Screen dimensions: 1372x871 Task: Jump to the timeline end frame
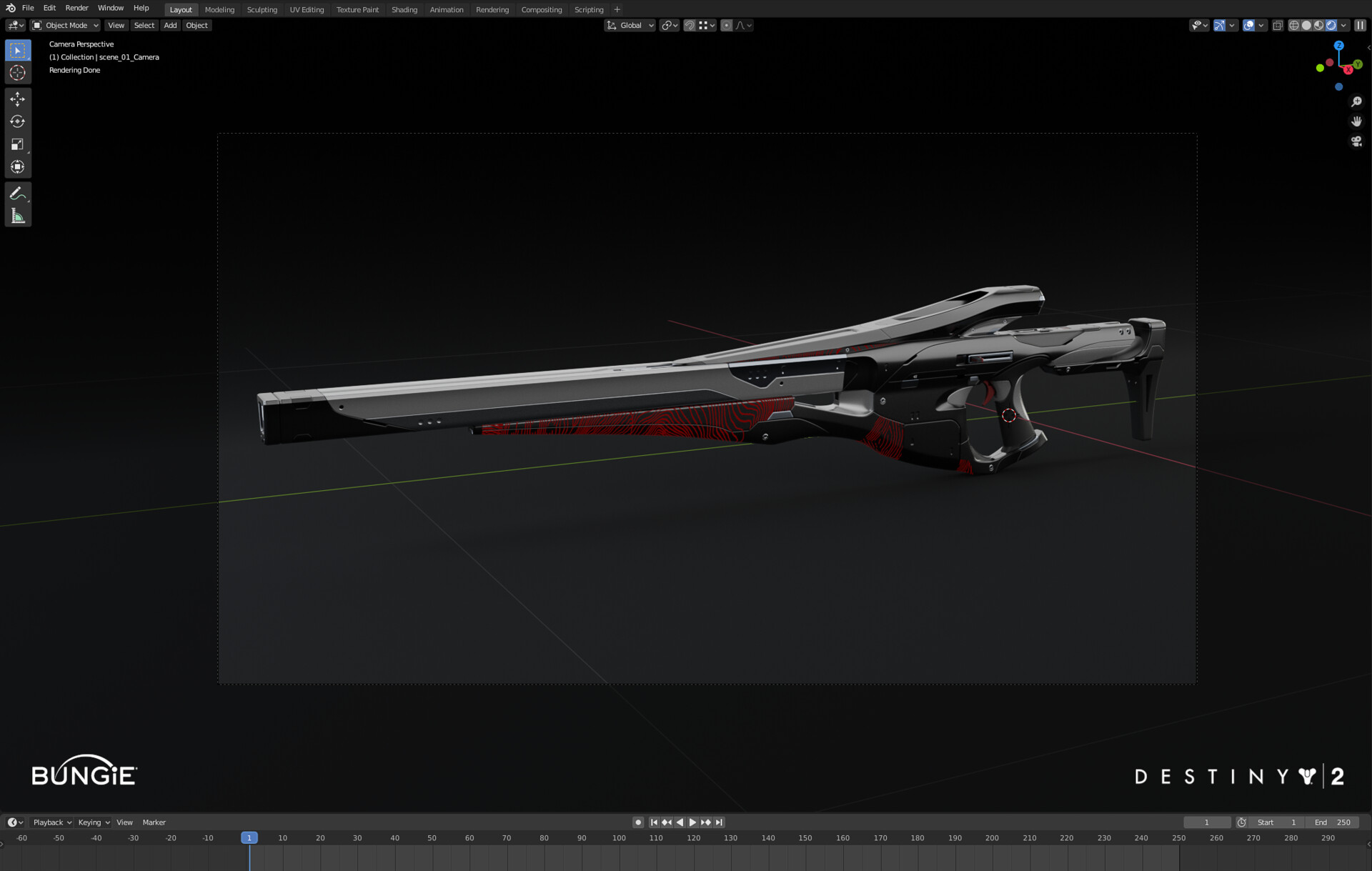(719, 822)
